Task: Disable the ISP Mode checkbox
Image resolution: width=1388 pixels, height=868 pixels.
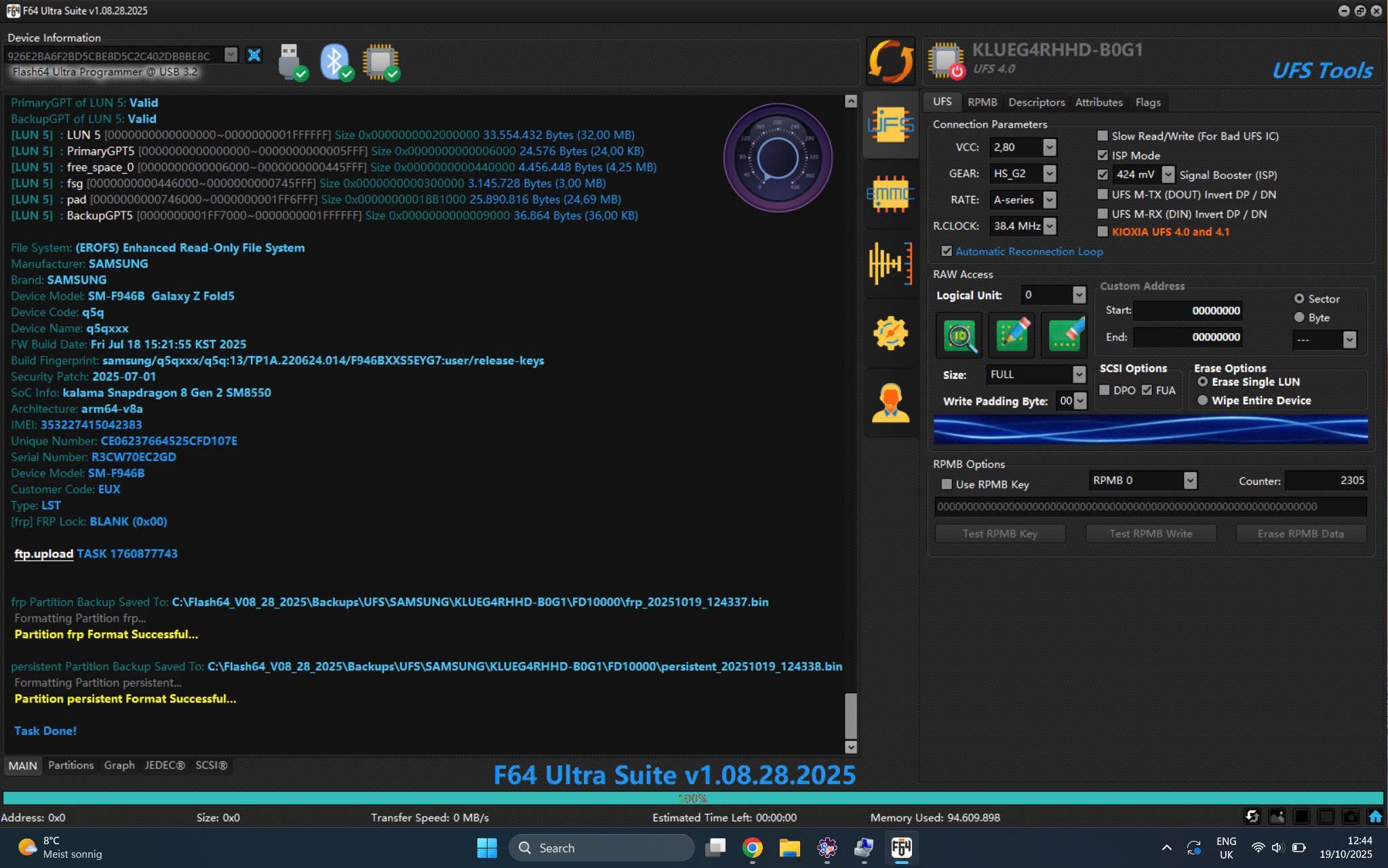Action: 1103,155
